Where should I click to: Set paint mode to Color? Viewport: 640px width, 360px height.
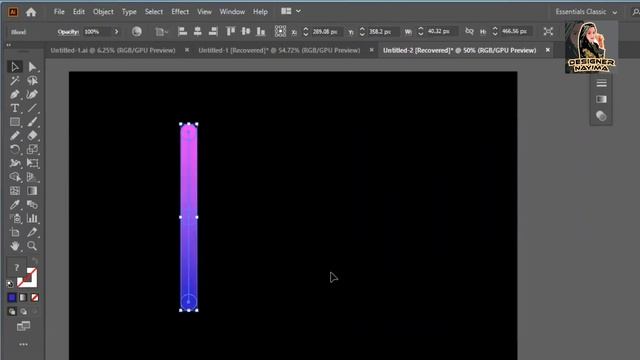pyautogui.click(x=12, y=298)
